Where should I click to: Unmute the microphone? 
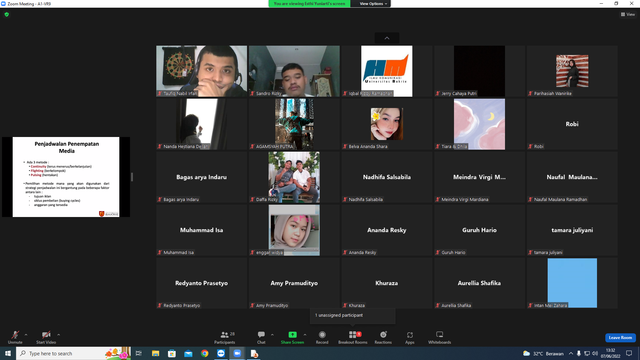(15, 337)
